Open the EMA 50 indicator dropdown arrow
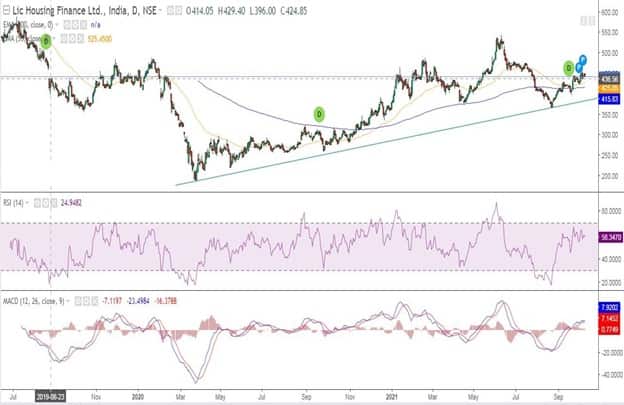This screenshot has height=405, width=624. pyautogui.click(x=54, y=39)
